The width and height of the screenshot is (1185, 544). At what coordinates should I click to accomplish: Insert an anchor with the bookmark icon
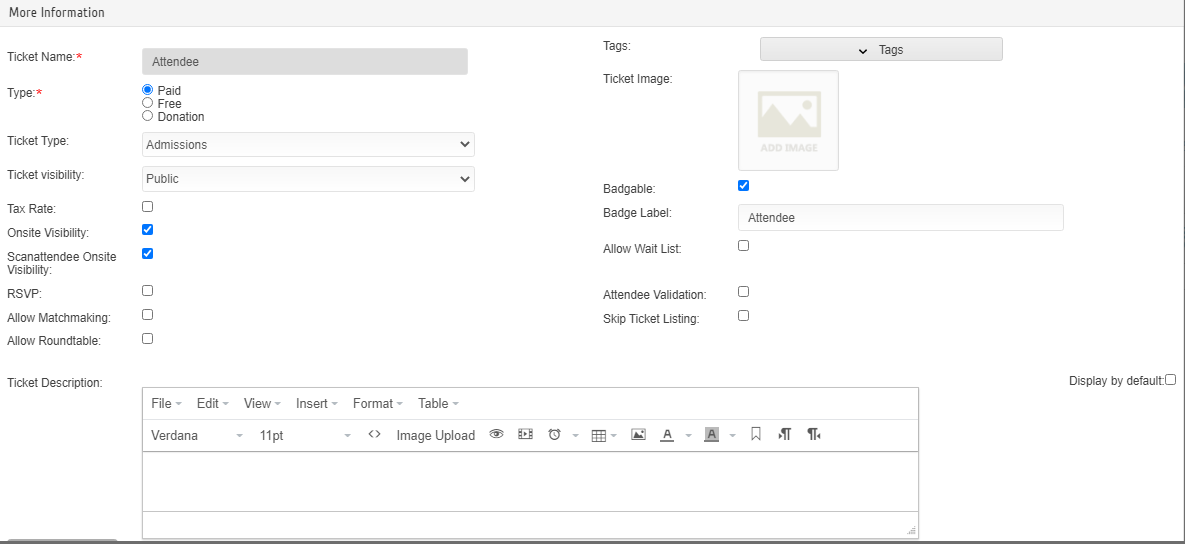(755, 434)
